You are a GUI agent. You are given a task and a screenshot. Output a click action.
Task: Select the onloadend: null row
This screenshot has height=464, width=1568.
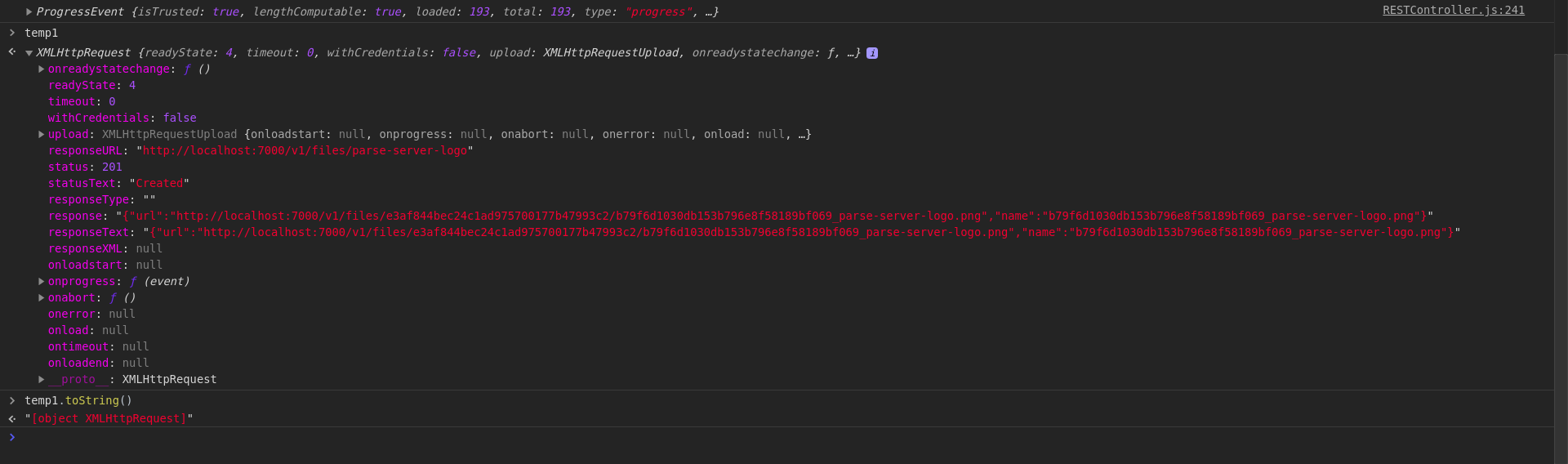tap(98, 363)
